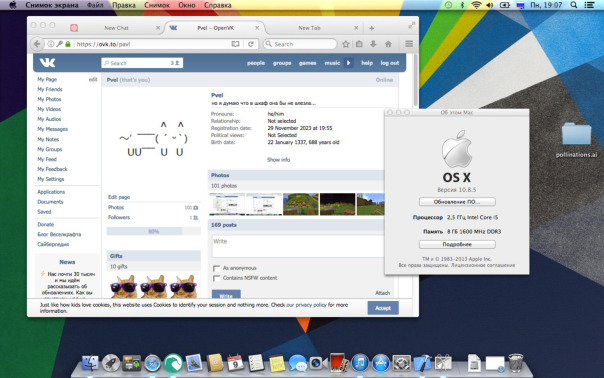Screen dimensions: 604x378
Task: Check the As anonymous checkbox
Action: click(x=216, y=268)
